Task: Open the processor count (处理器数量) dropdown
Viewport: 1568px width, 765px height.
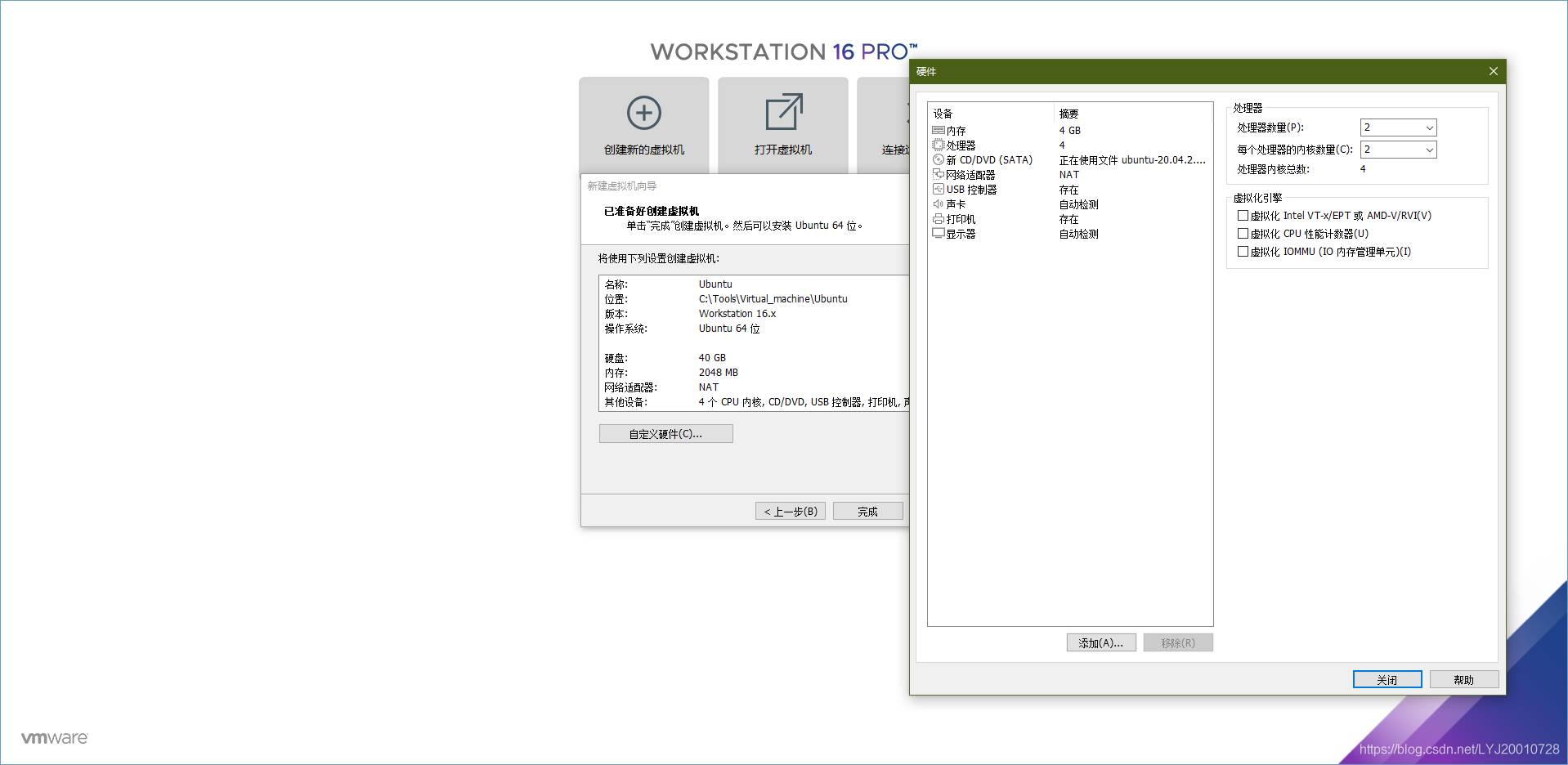Action: [1398, 127]
